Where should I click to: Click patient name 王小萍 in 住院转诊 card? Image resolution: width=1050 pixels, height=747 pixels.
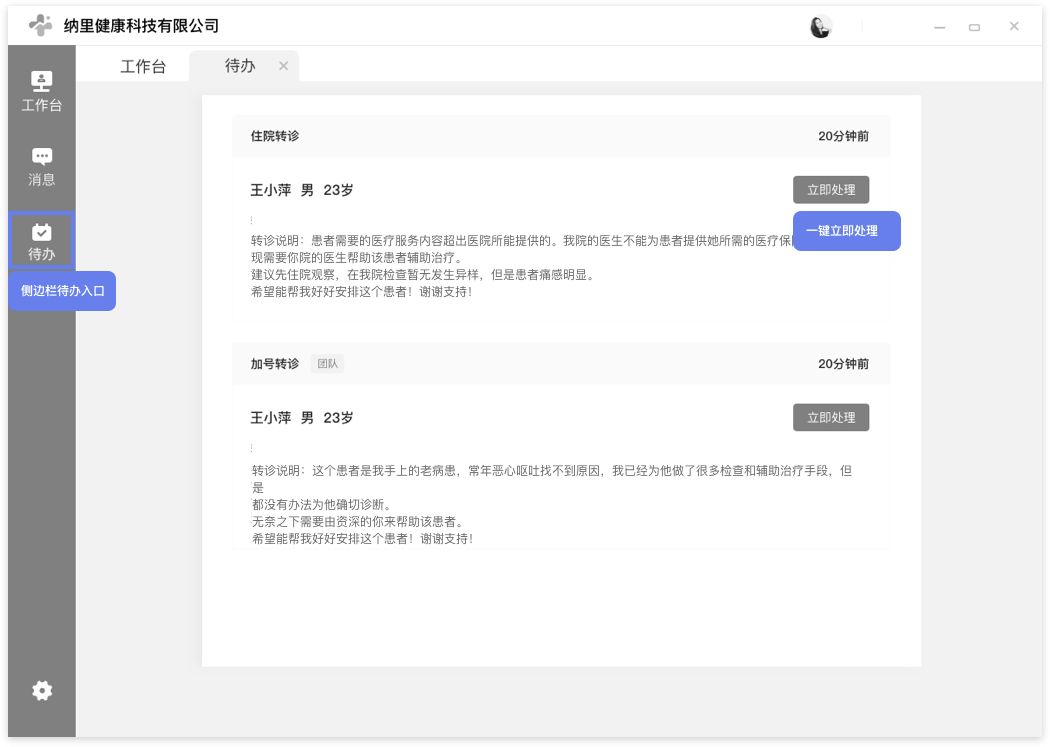pyautogui.click(x=270, y=190)
